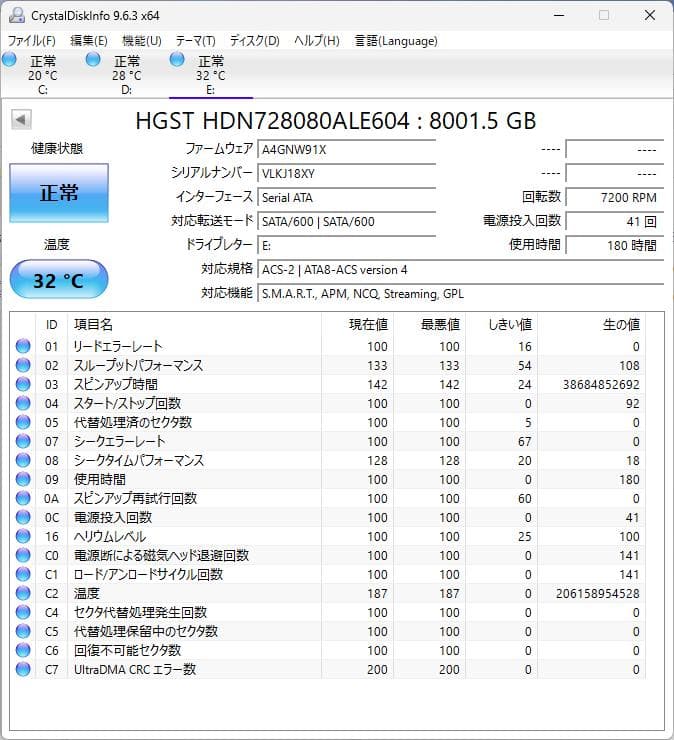Click current value 200 in the C7 row
Screen dimensions: 674x740
coord(377,669)
